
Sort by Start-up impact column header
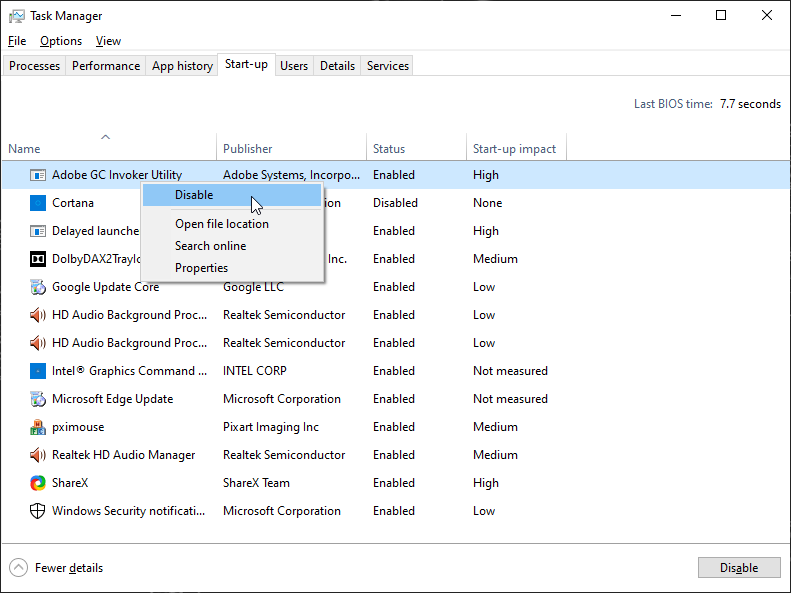click(x=514, y=149)
